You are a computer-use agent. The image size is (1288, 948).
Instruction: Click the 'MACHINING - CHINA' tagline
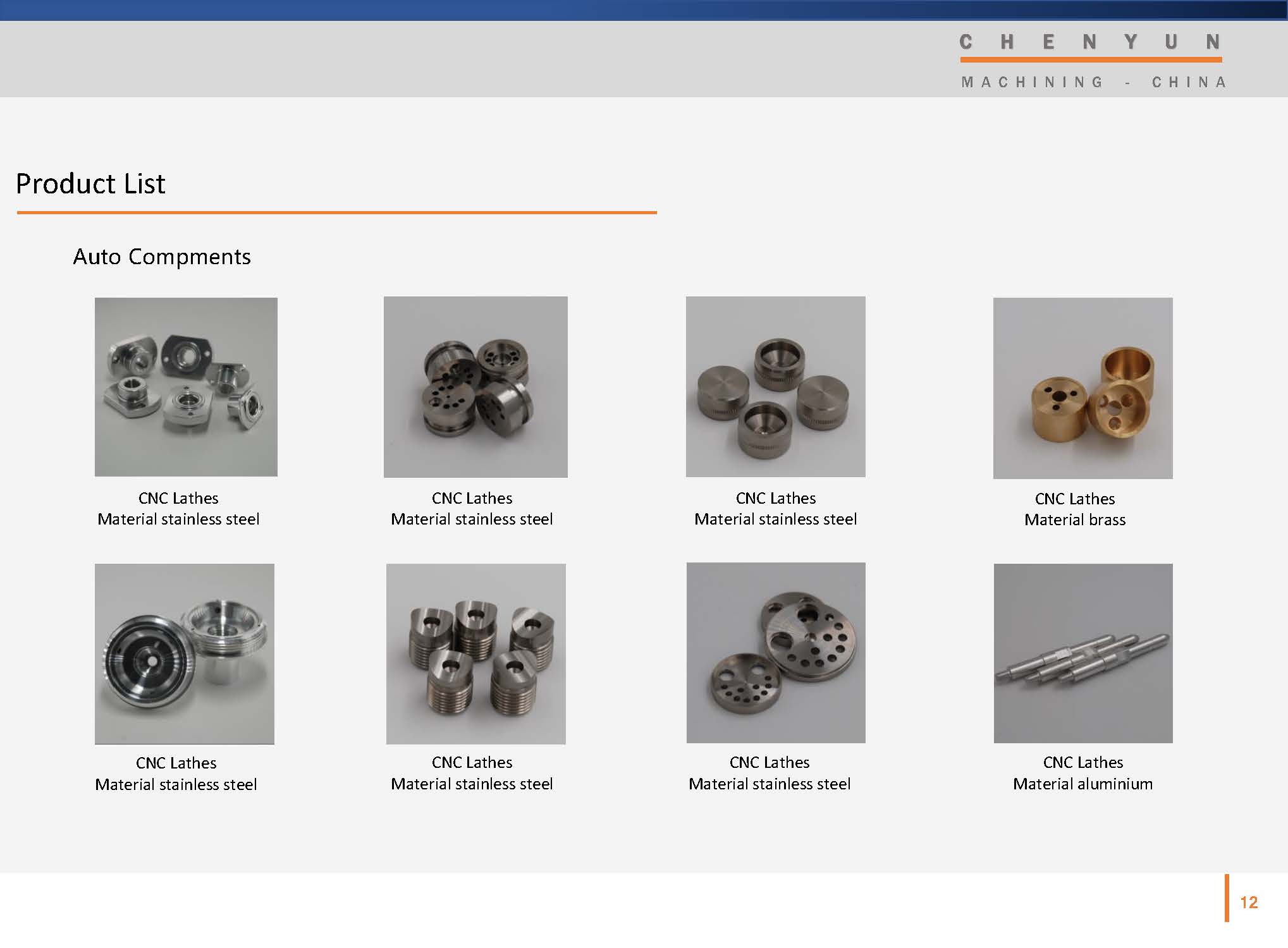(1094, 82)
